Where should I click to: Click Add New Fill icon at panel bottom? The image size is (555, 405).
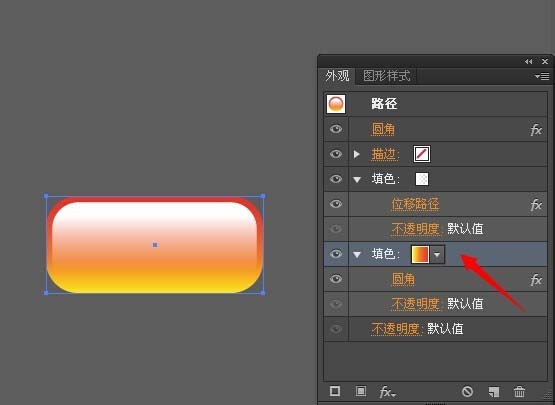pyautogui.click(x=361, y=392)
